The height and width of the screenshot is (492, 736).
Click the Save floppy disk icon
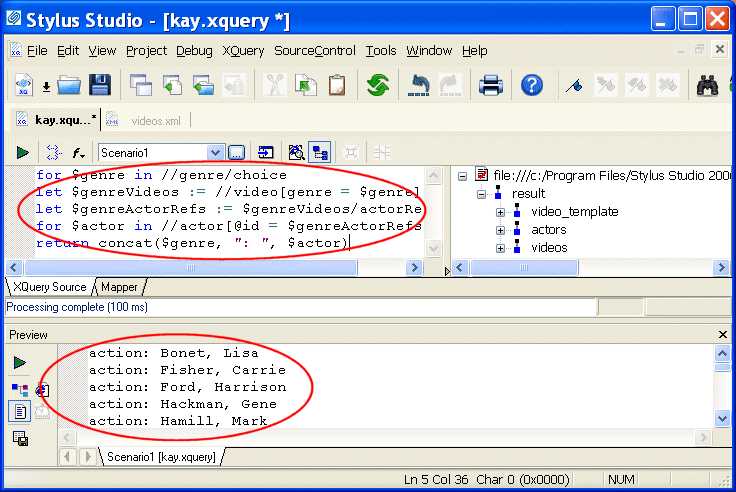click(100, 86)
